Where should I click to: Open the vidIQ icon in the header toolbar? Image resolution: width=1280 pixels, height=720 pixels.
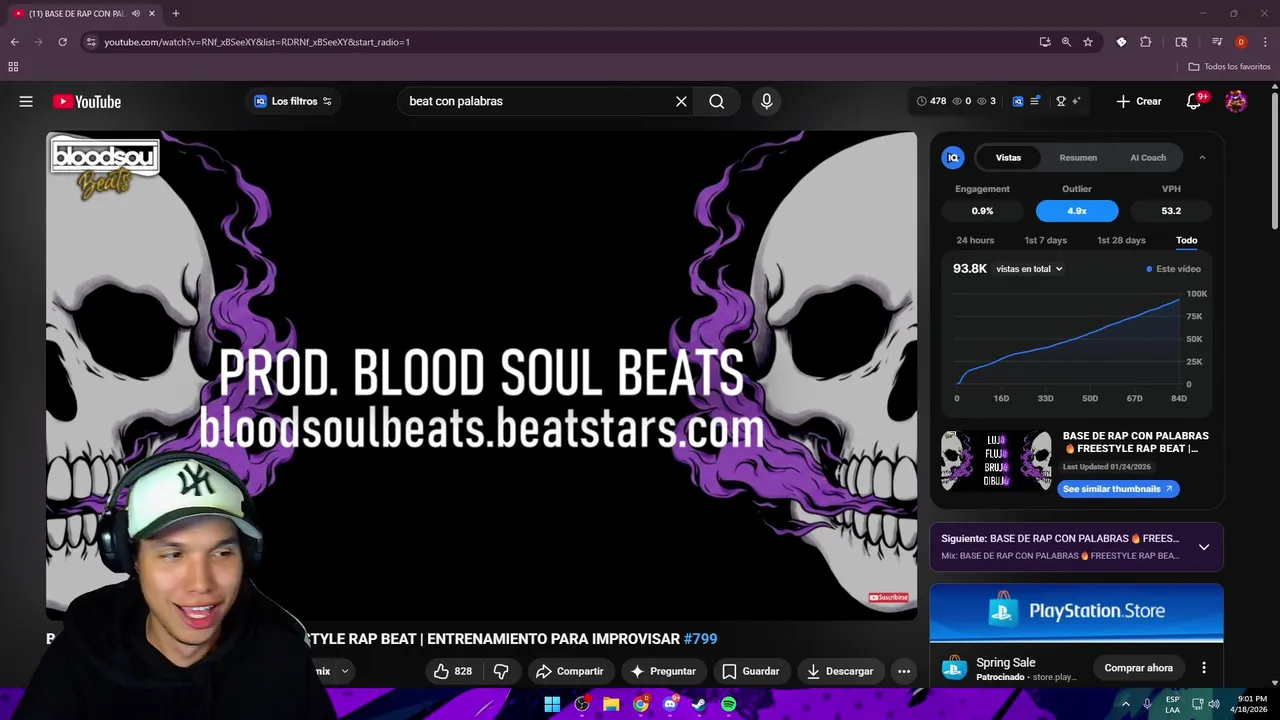coord(1018,101)
